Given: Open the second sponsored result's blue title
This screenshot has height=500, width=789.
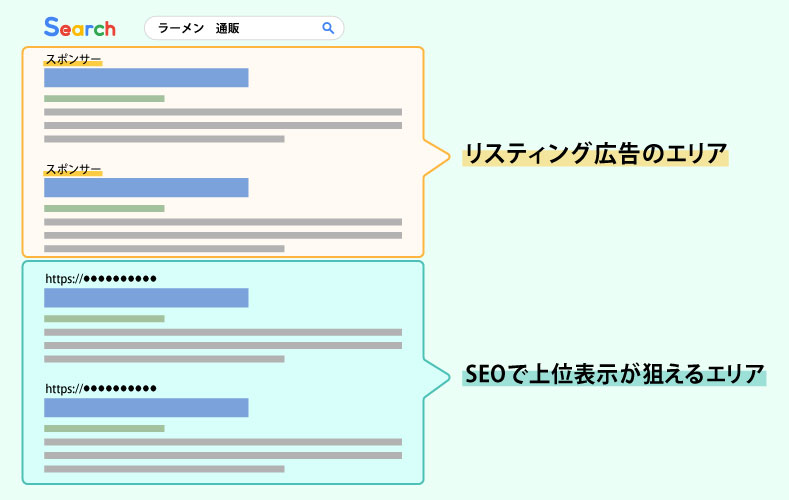Looking at the screenshot, I should tap(146, 188).
